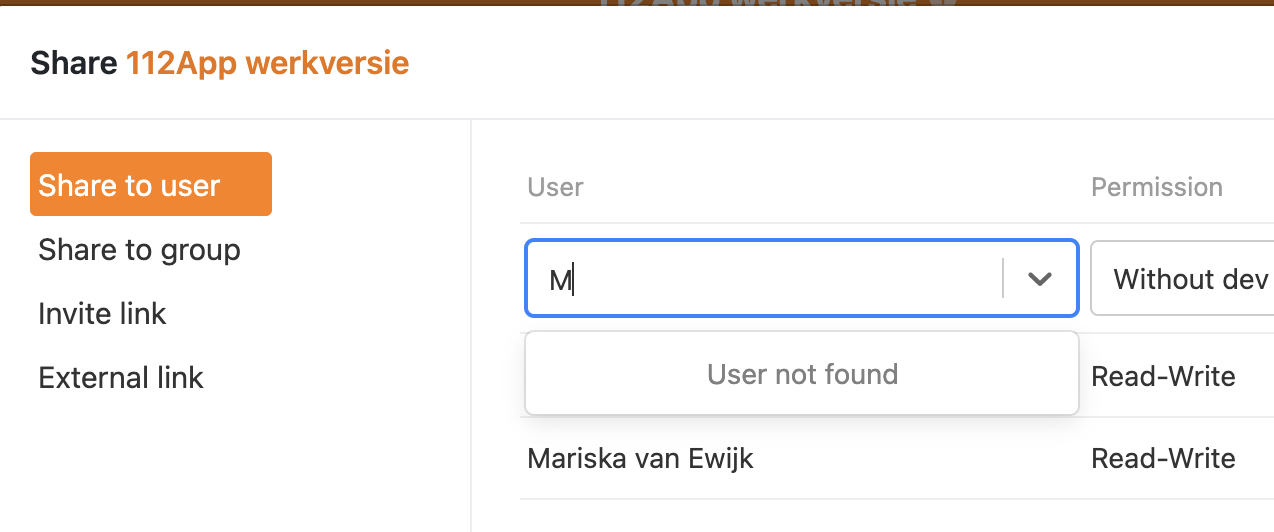Click the User column header
1274x532 pixels.
coord(555,187)
